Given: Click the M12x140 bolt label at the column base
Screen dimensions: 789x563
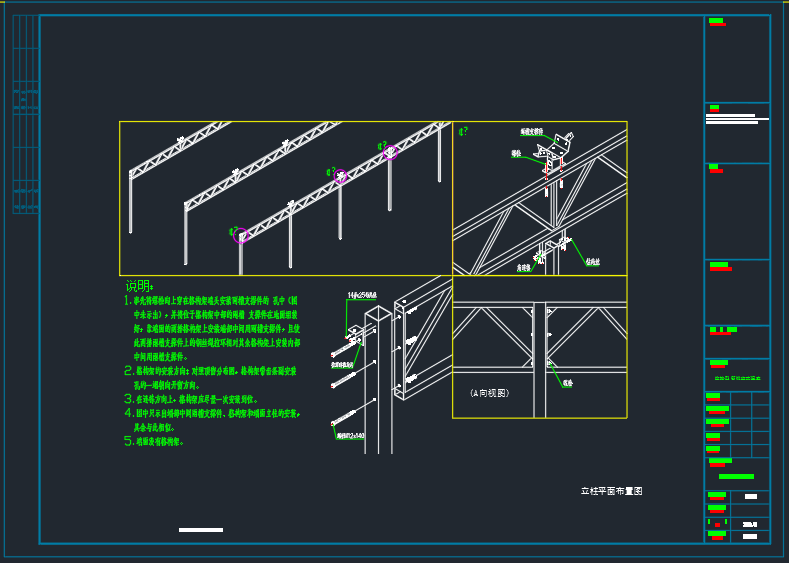Looking at the screenshot, I should coord(351,436).
